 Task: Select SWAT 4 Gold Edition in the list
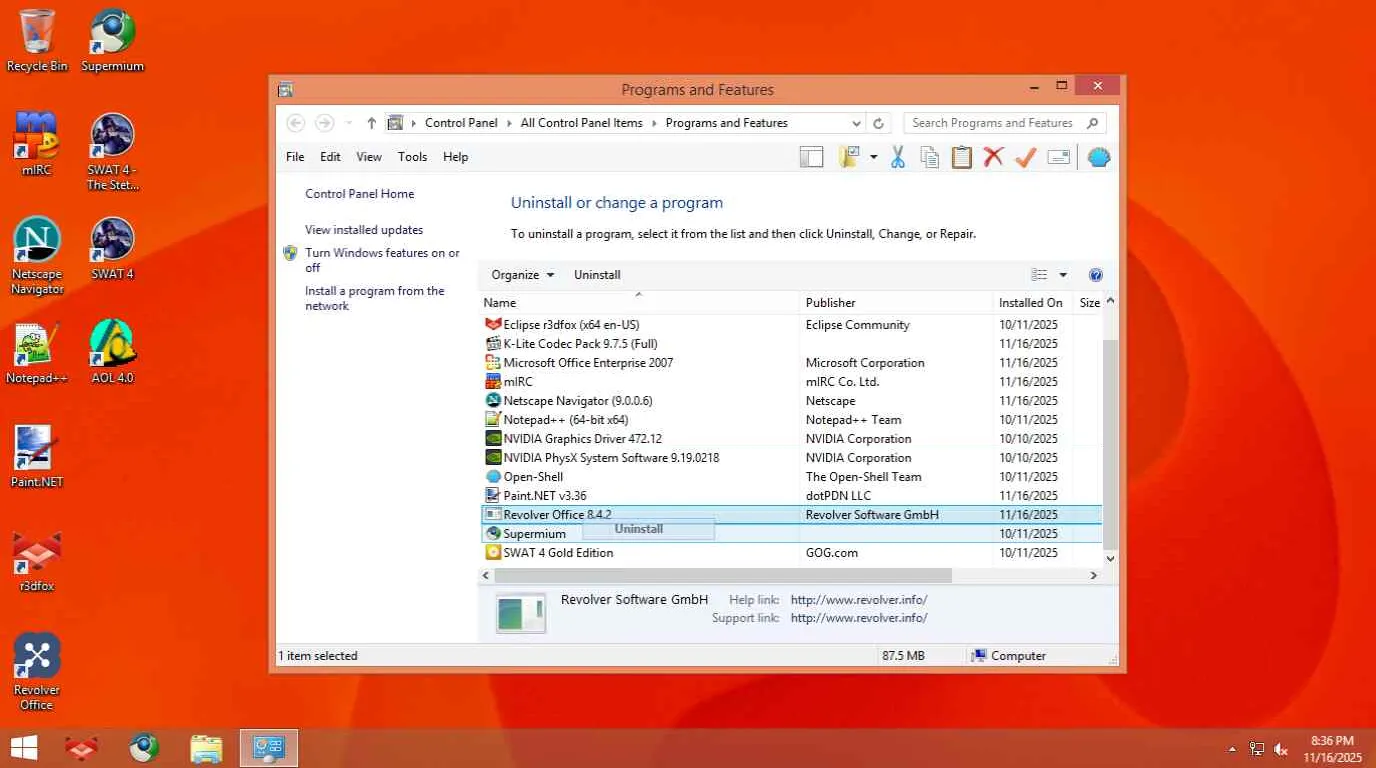pyautogui.click(x=791, y=553)
